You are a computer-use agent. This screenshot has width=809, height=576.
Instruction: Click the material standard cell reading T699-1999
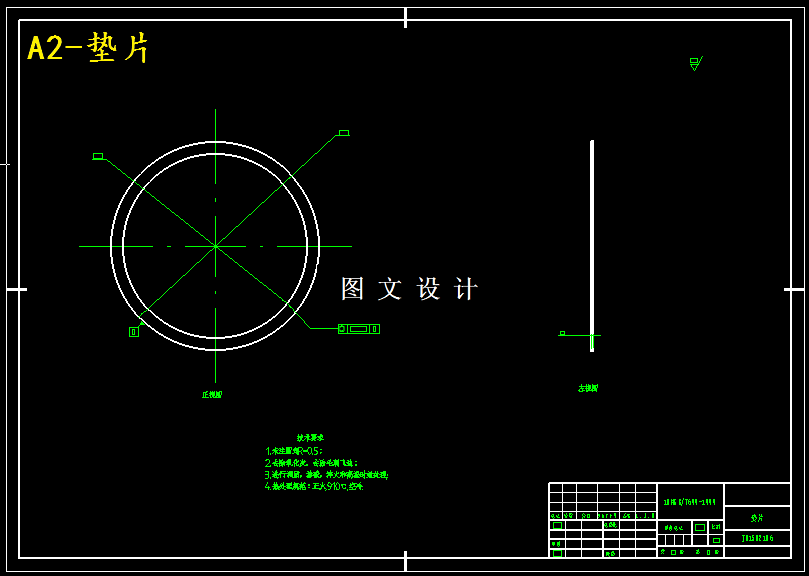tap(690, 501)
